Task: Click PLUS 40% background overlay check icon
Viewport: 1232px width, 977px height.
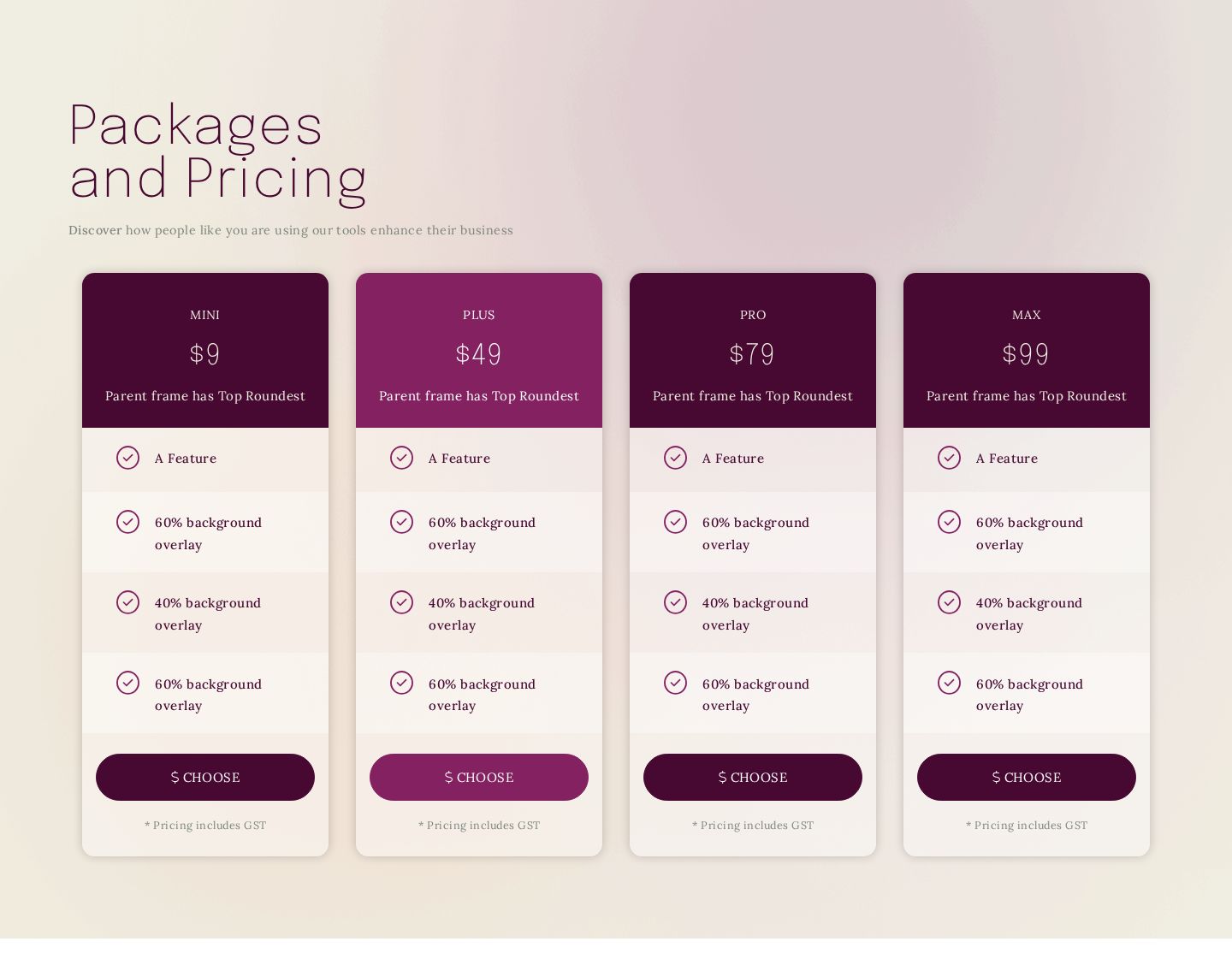Action: click(401, 602)
